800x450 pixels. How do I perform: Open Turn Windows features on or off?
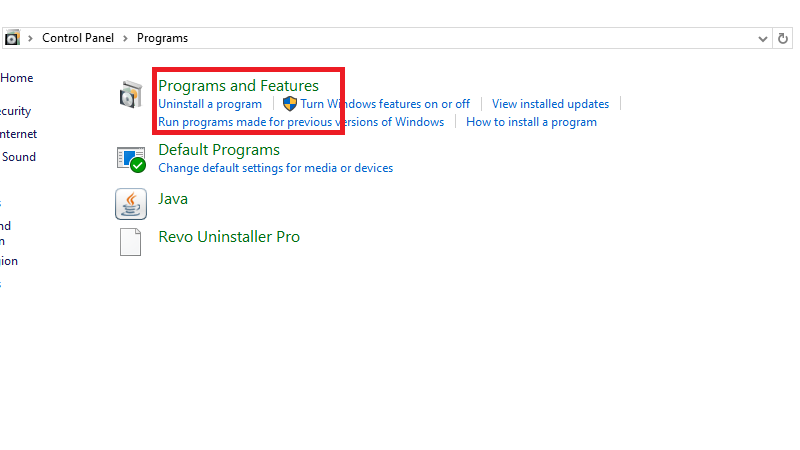tap(385, 104)
